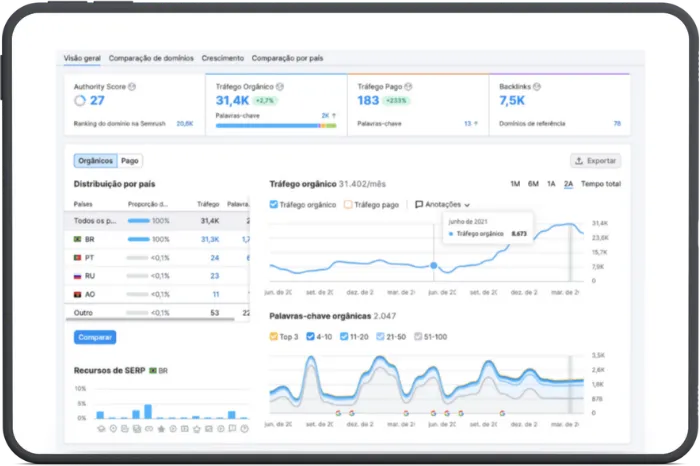Click the up arrow next to 13 keywords
The image size is (700, 466).
point(475,124)
